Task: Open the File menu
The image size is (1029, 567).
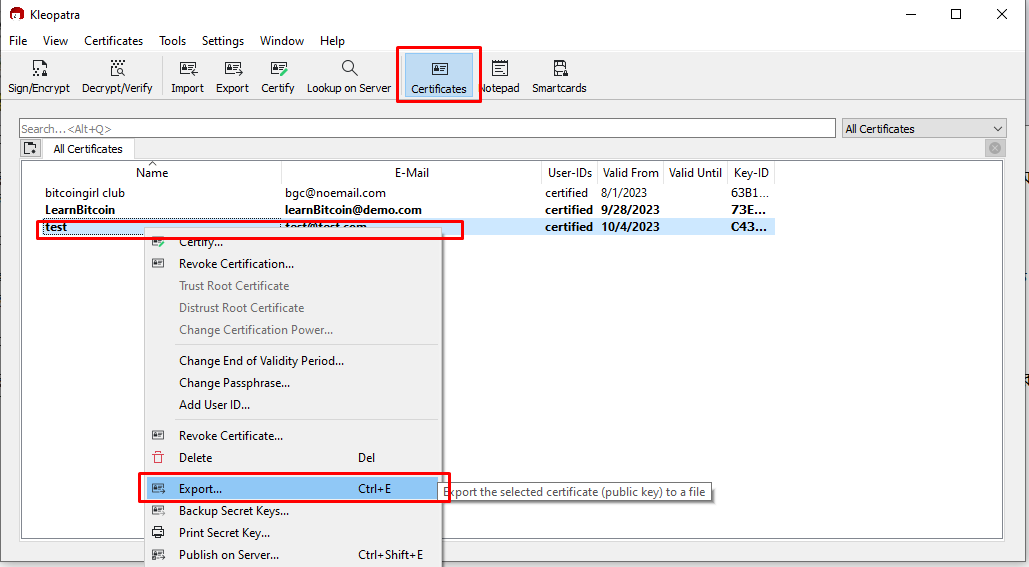Action: 18,41
